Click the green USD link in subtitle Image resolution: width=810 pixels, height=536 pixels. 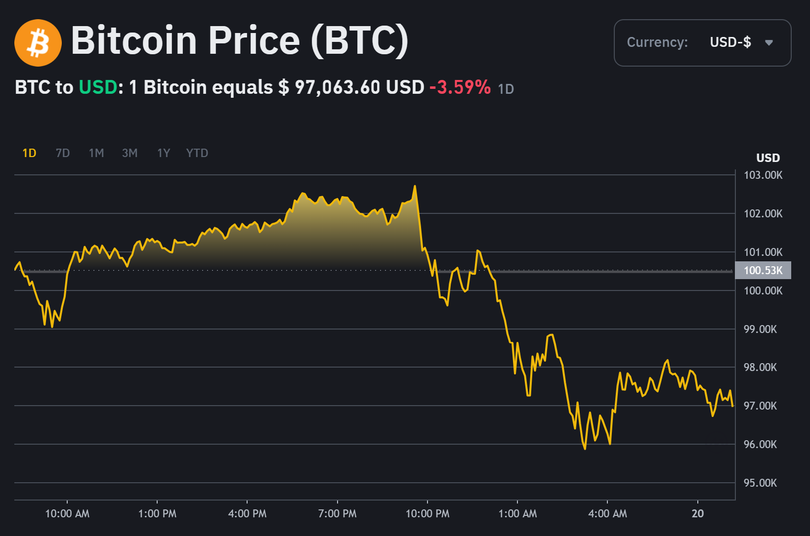[x=96, y=87]
